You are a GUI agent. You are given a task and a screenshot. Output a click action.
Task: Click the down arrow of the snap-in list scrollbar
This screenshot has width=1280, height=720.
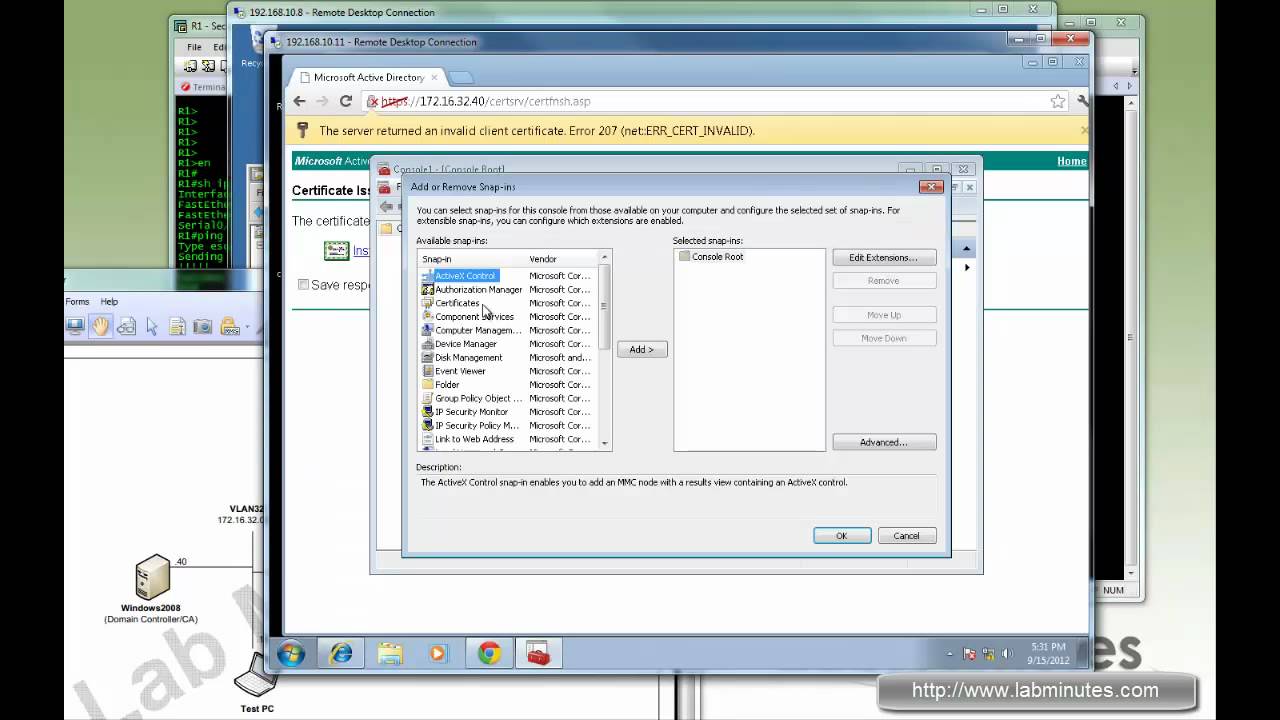tap(605, 443)
